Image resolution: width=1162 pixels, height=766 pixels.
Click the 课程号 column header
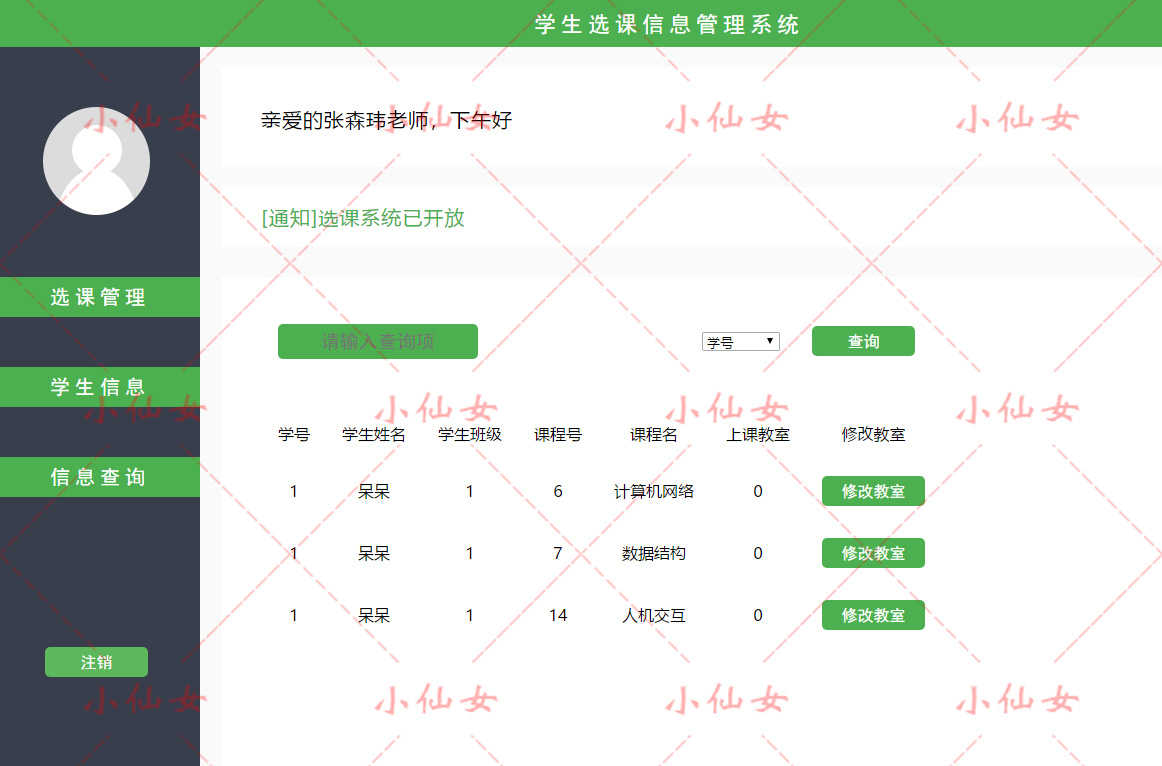(x=558, y=435)
